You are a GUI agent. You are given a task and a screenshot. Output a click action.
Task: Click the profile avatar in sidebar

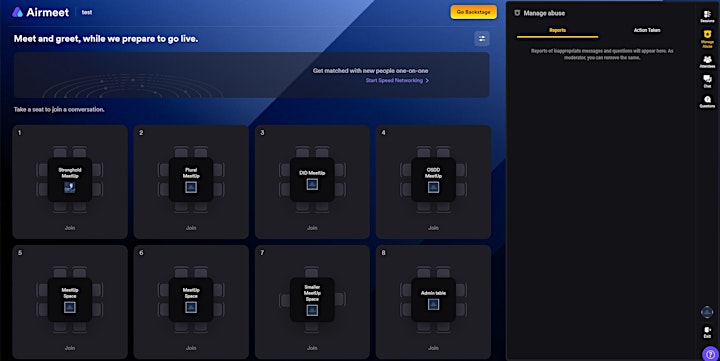(707, 312)
